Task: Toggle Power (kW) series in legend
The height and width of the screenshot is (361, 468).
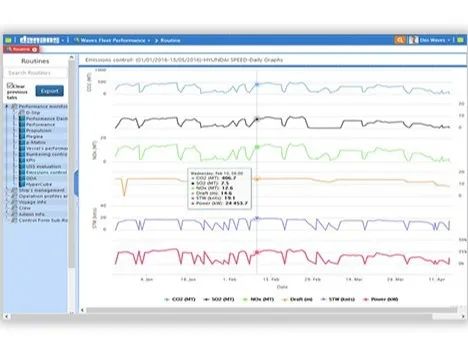Action: pyautogui.click(x=381, y=299)
